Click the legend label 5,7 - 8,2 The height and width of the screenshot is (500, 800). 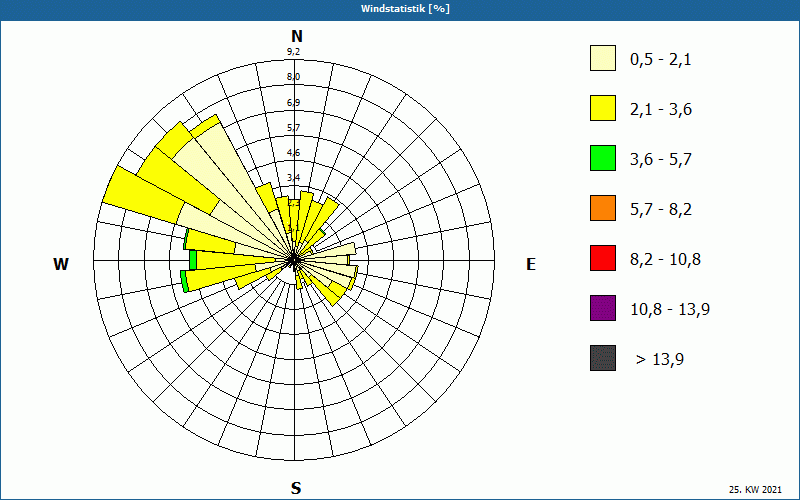pyautogui.click(x=661, y=210)
